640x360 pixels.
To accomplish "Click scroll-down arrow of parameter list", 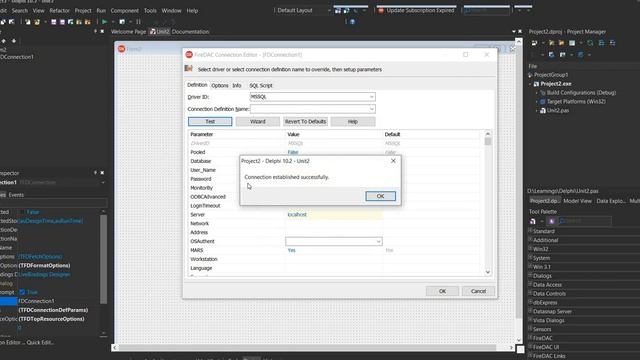I will pos(487,272).
